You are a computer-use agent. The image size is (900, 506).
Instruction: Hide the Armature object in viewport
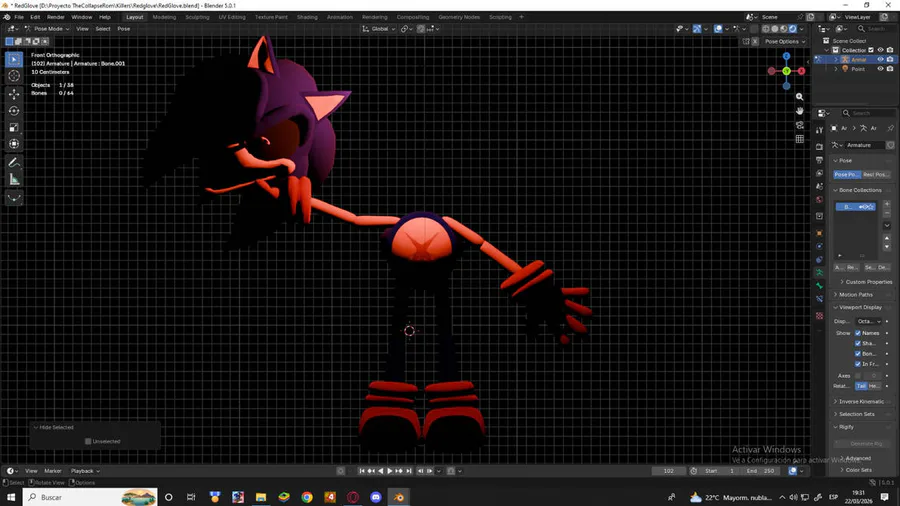click(x=880, y=60)
